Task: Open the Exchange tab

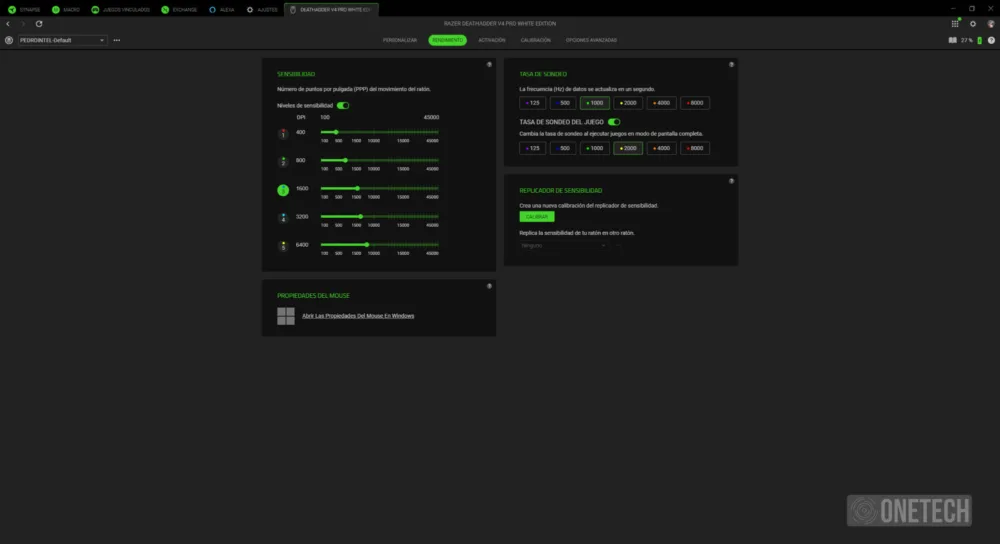Action: 179,10
